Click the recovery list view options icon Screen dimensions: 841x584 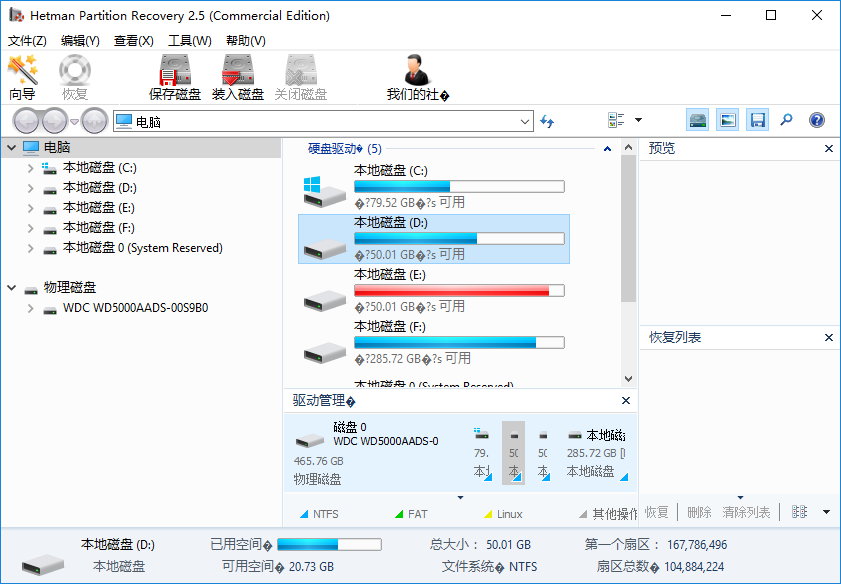[x=799, y=512]
